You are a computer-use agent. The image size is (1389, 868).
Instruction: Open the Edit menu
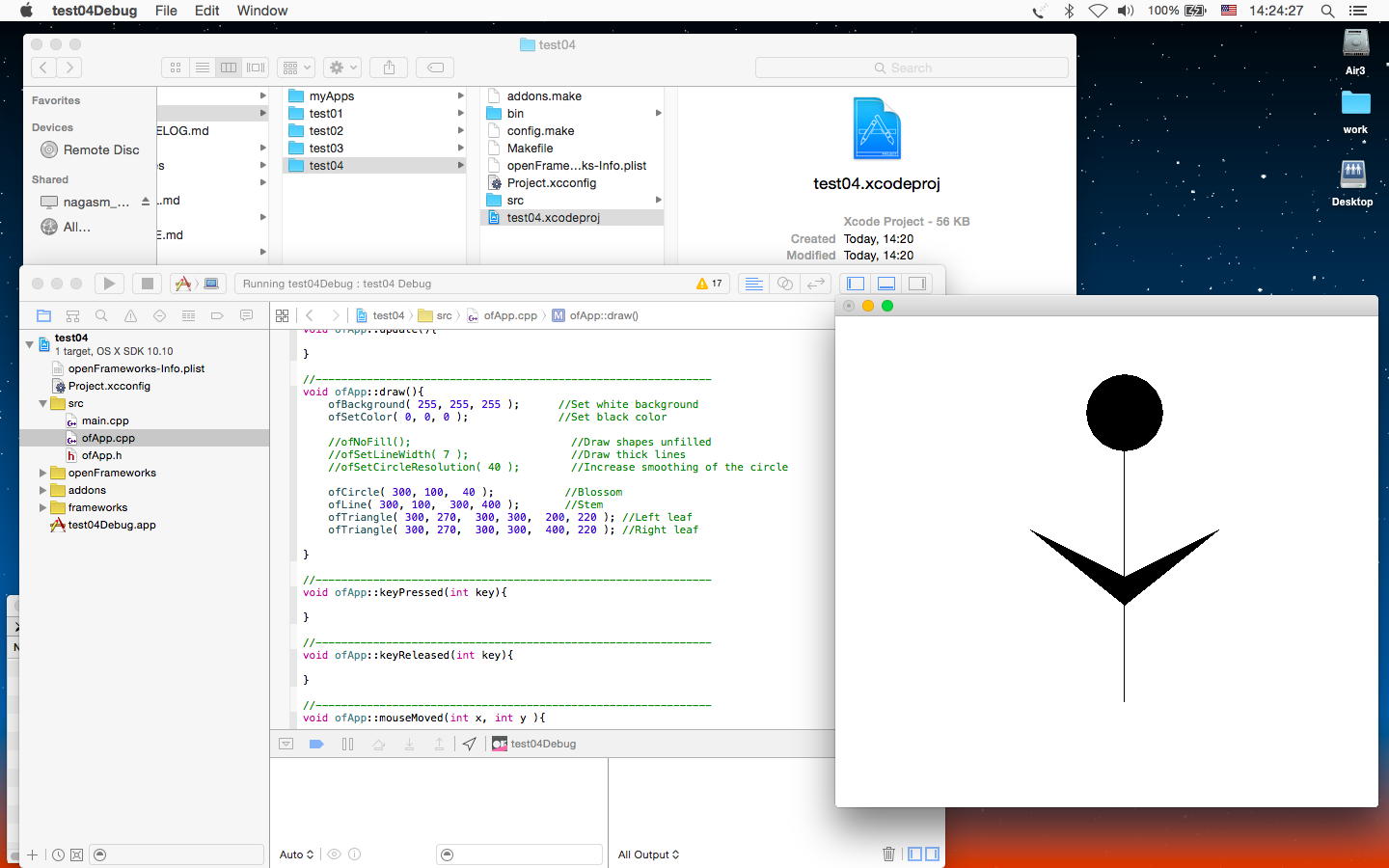pyautogui.click(x=206, y=11)
